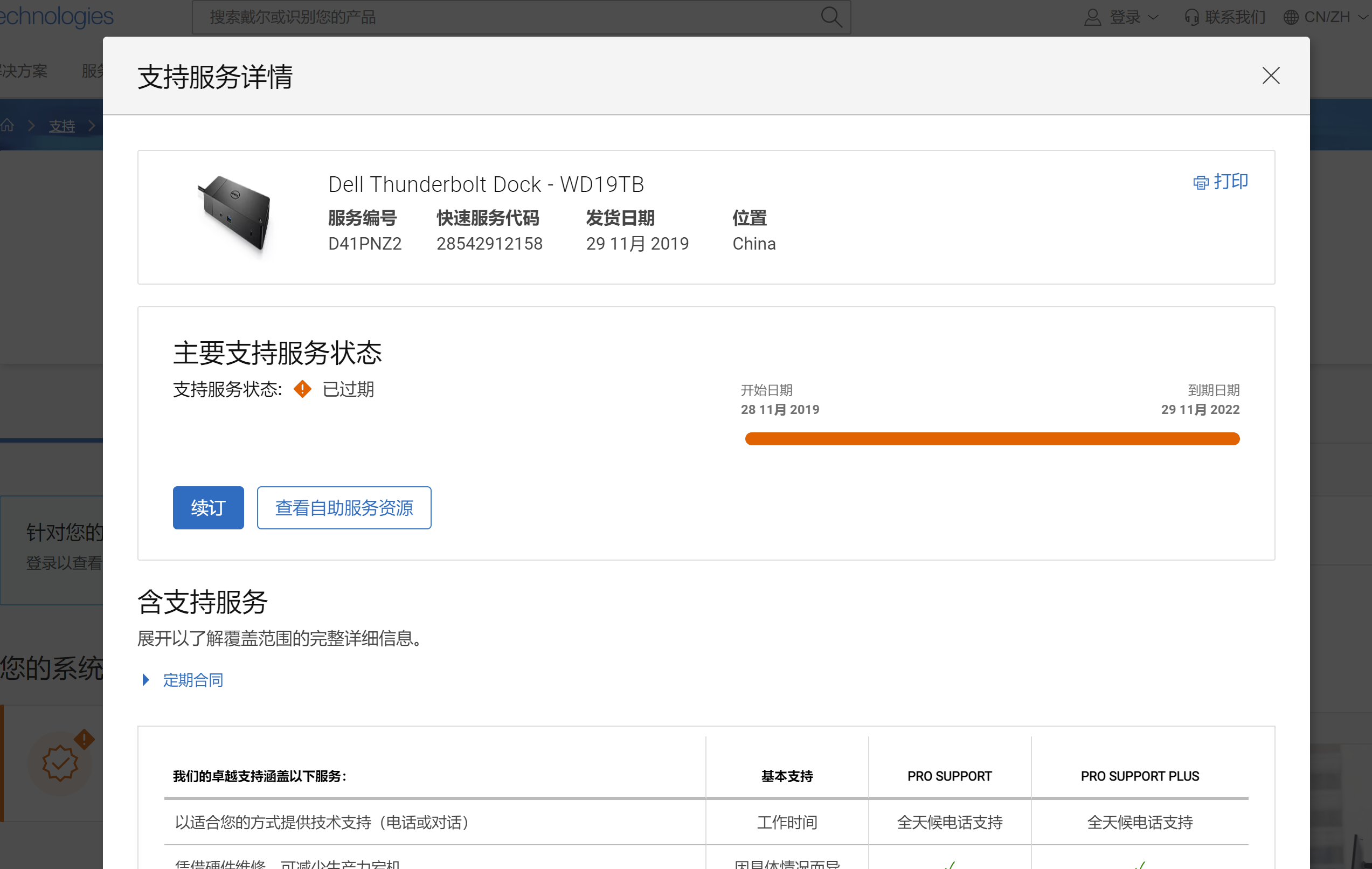Click start date 28 11月 2019
This screenshot has height=869, width=1372.
click(779, 409)
